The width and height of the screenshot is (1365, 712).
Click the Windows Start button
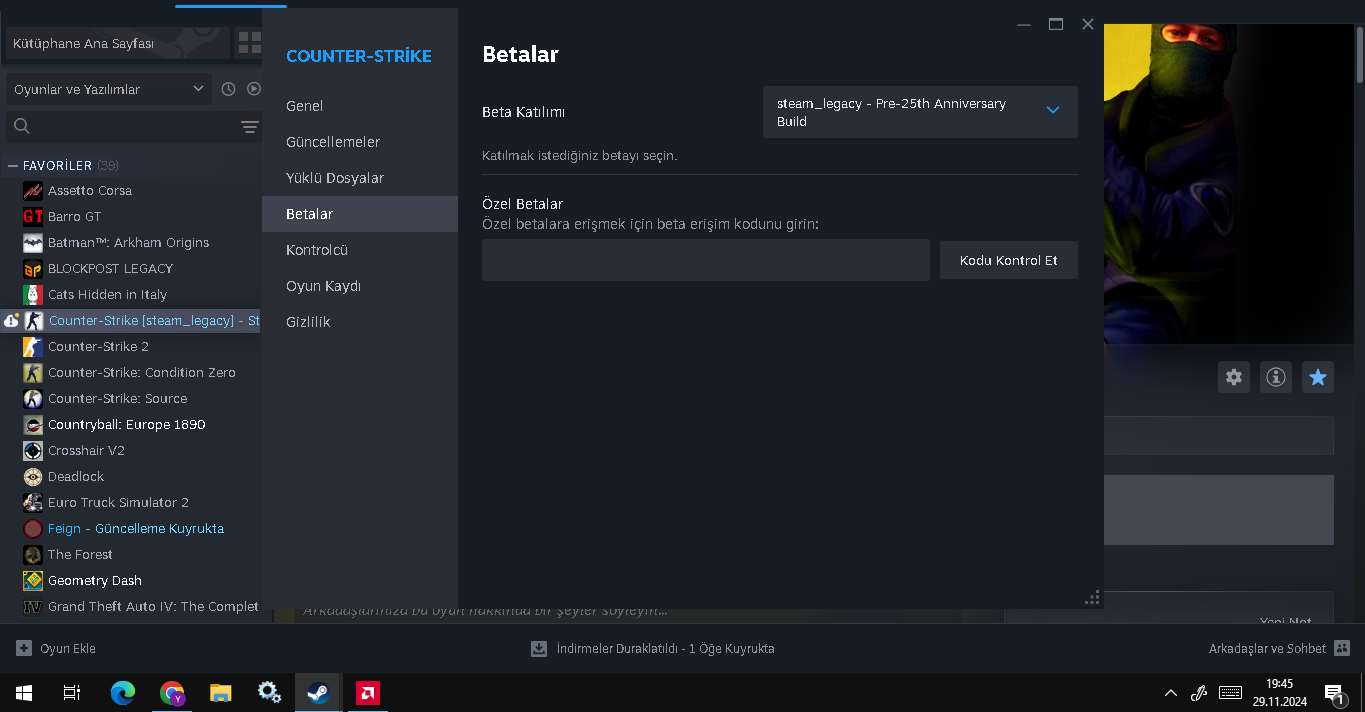24,692
